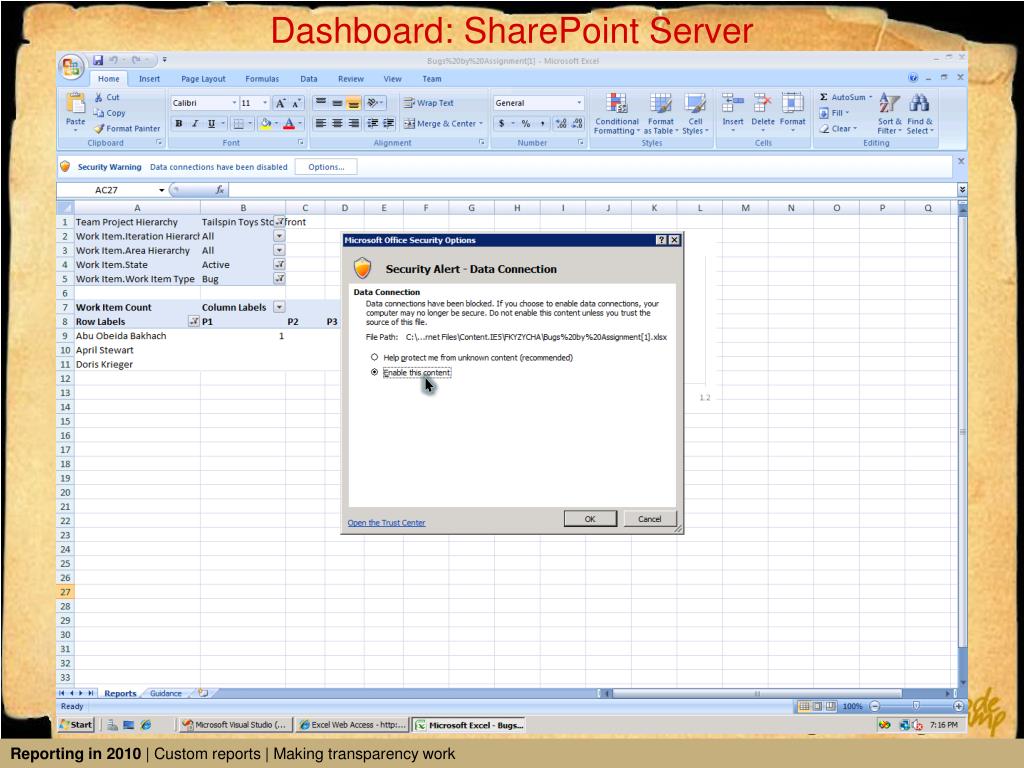This screenshot has width=1024, height=768.
Task: Expand the Merge & Center dropdown arrow
Action: 481,123
